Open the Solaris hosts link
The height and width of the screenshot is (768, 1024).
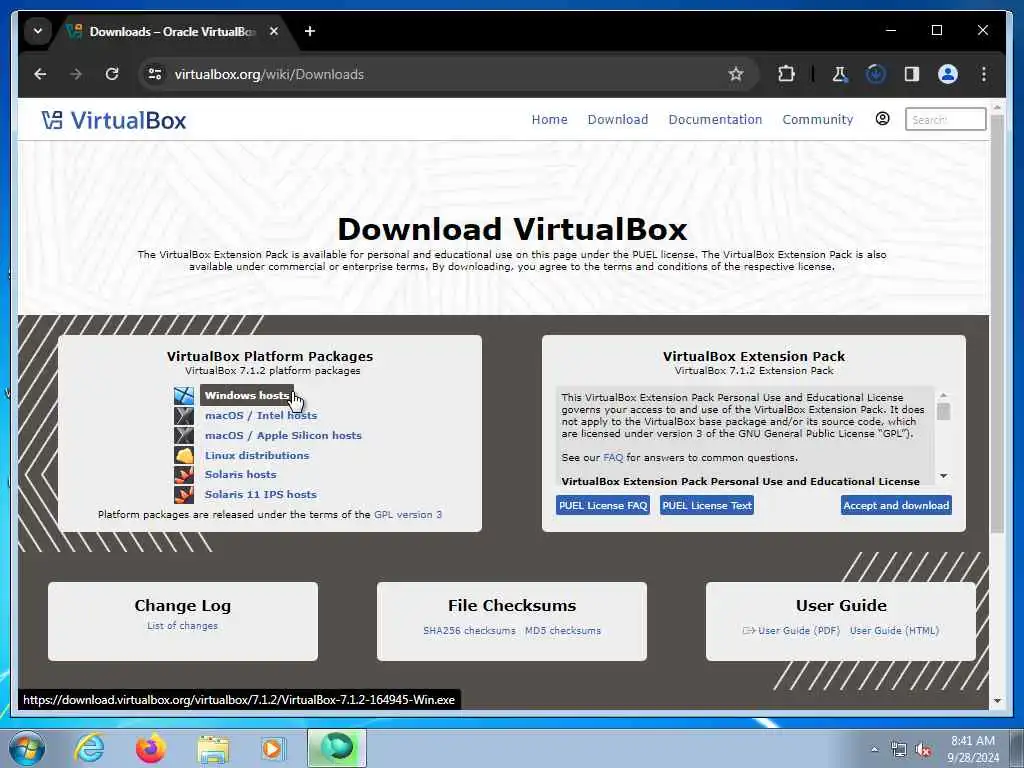(x=240, y=475)
